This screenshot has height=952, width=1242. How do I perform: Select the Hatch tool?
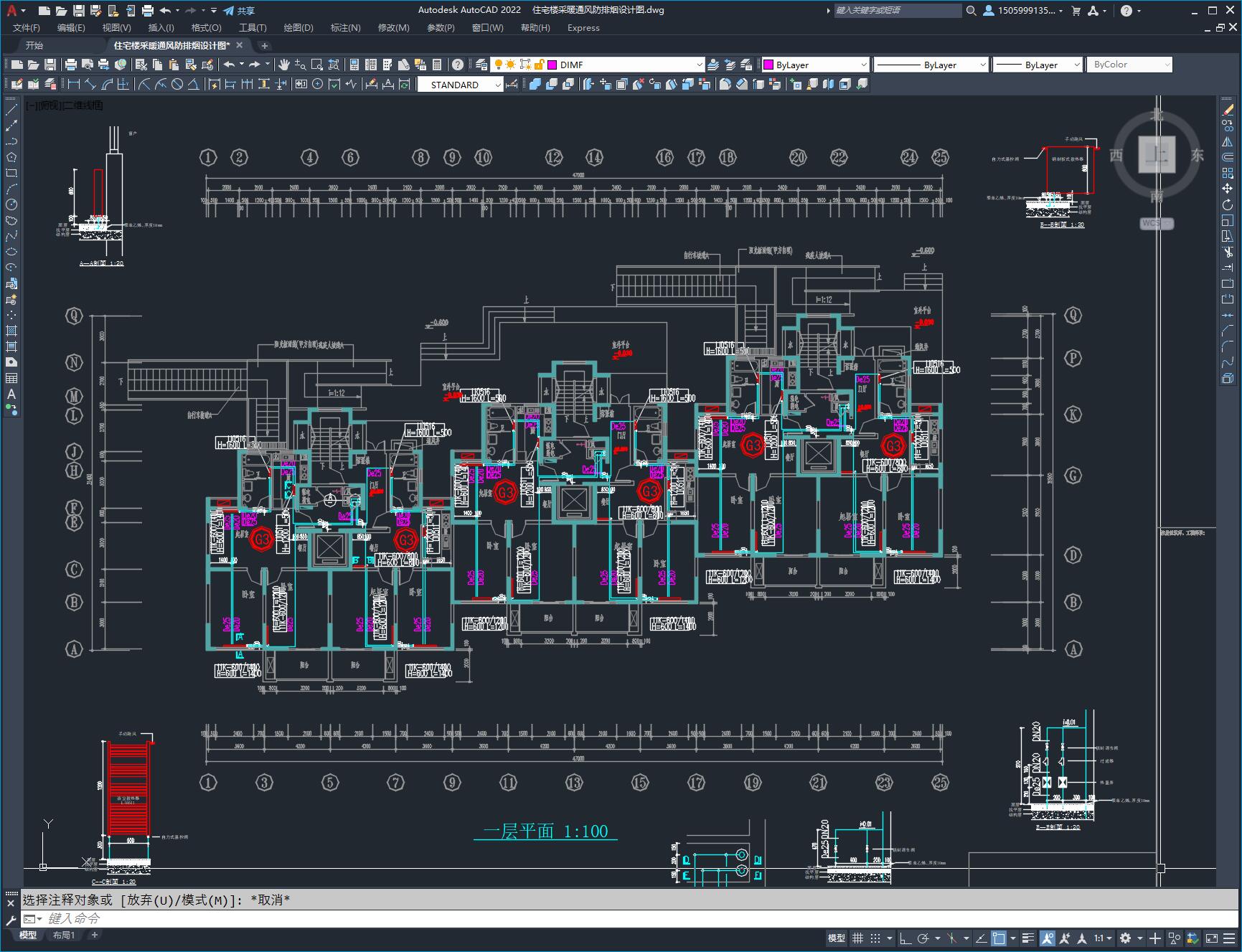(x=11, y=331)
